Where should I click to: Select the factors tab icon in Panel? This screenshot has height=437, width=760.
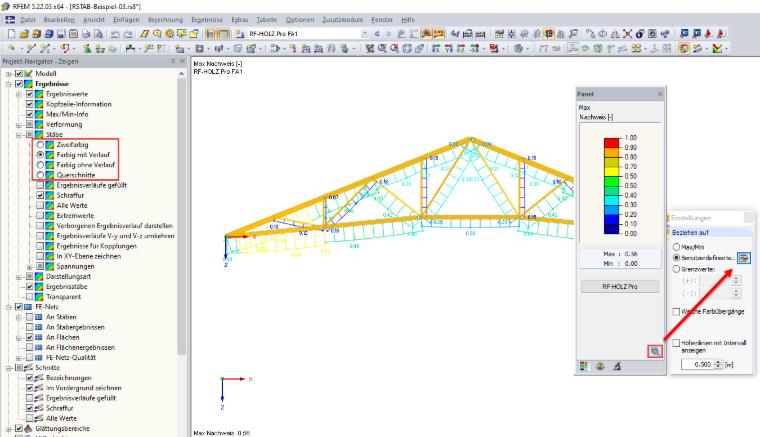click(600, 367)
